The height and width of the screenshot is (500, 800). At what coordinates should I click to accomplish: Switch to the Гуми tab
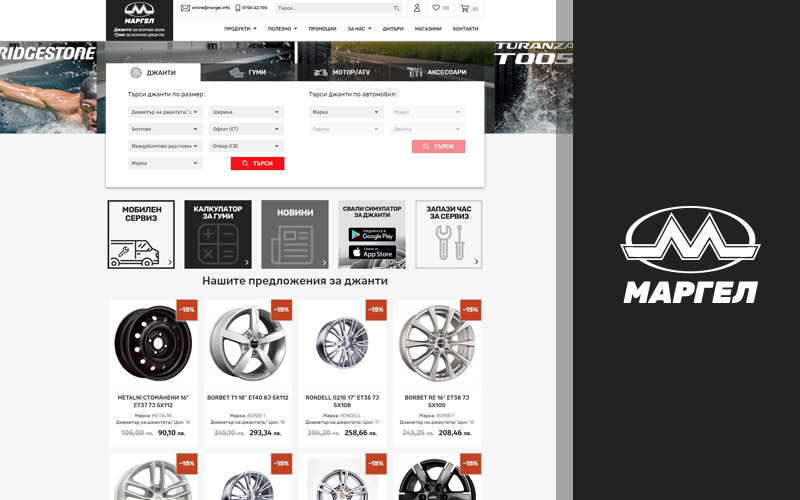(248, 72)
